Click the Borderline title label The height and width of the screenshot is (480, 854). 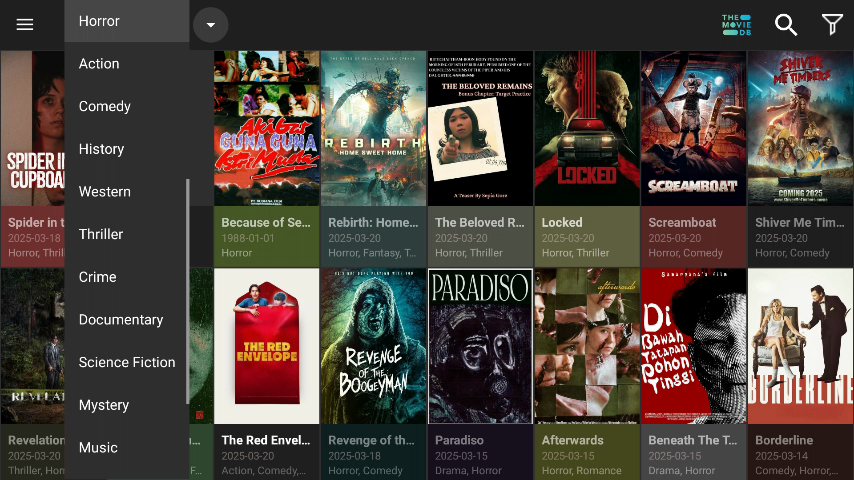click(x=785, y=440)
